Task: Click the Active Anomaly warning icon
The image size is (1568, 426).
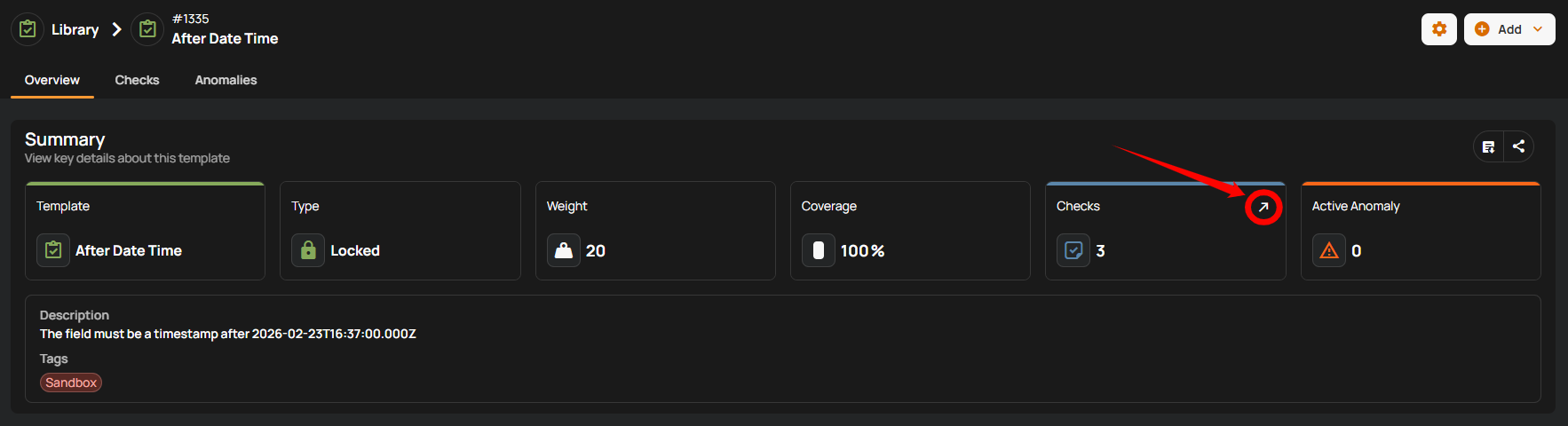Action: [x=1329, y=250]
